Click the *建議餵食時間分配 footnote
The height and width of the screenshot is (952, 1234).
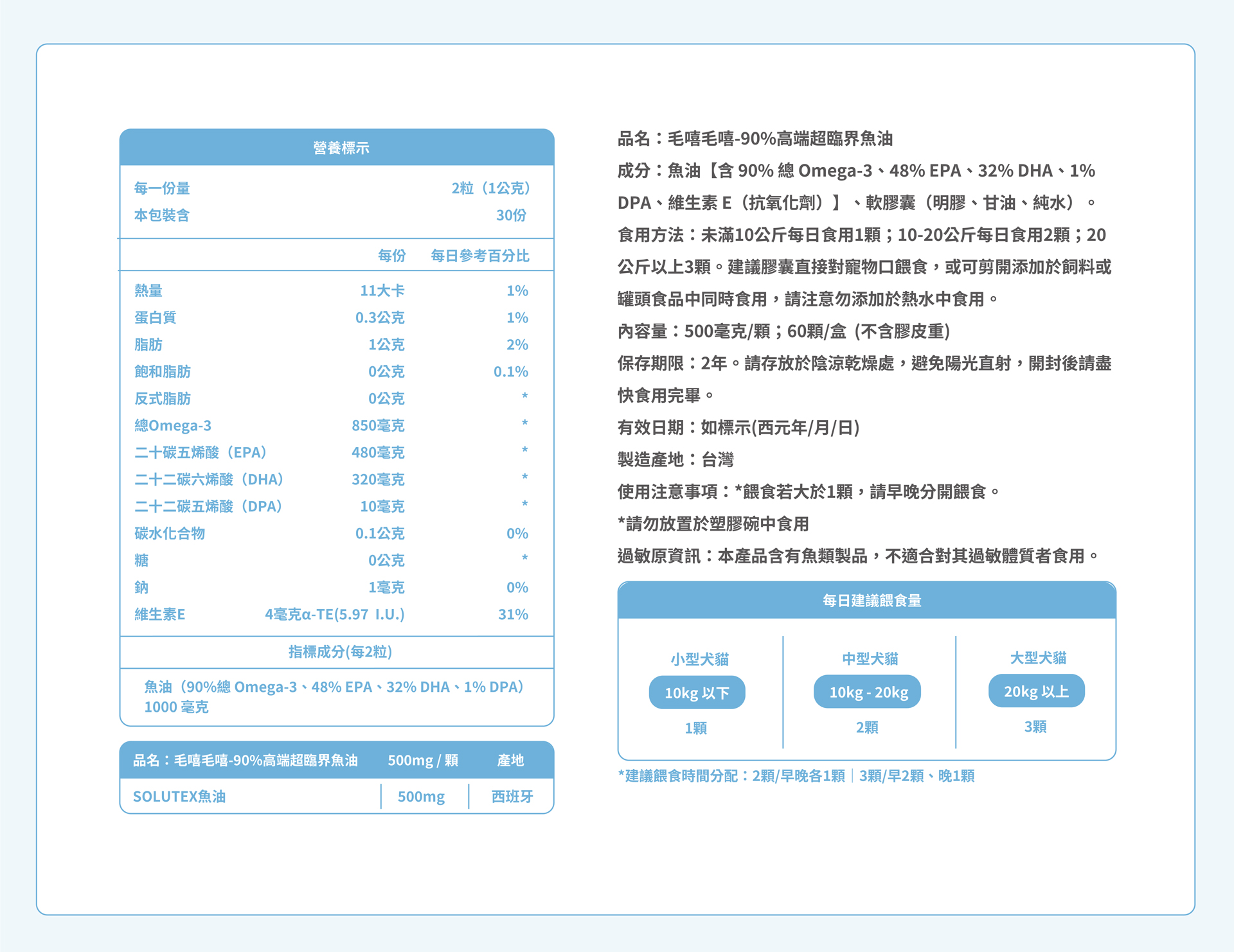click(796, 776)
